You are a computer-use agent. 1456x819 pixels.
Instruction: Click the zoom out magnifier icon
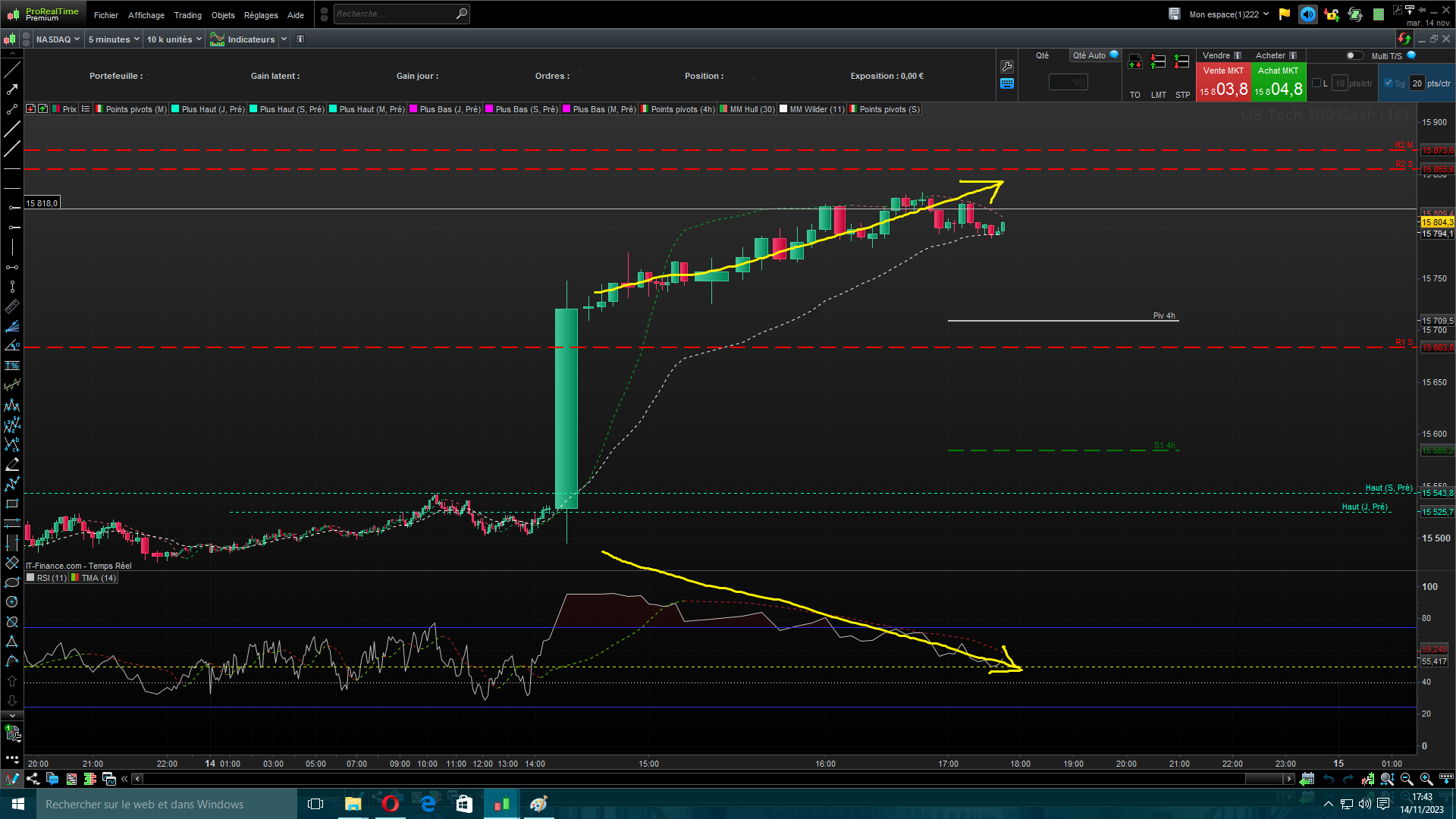pos(1407,779)
